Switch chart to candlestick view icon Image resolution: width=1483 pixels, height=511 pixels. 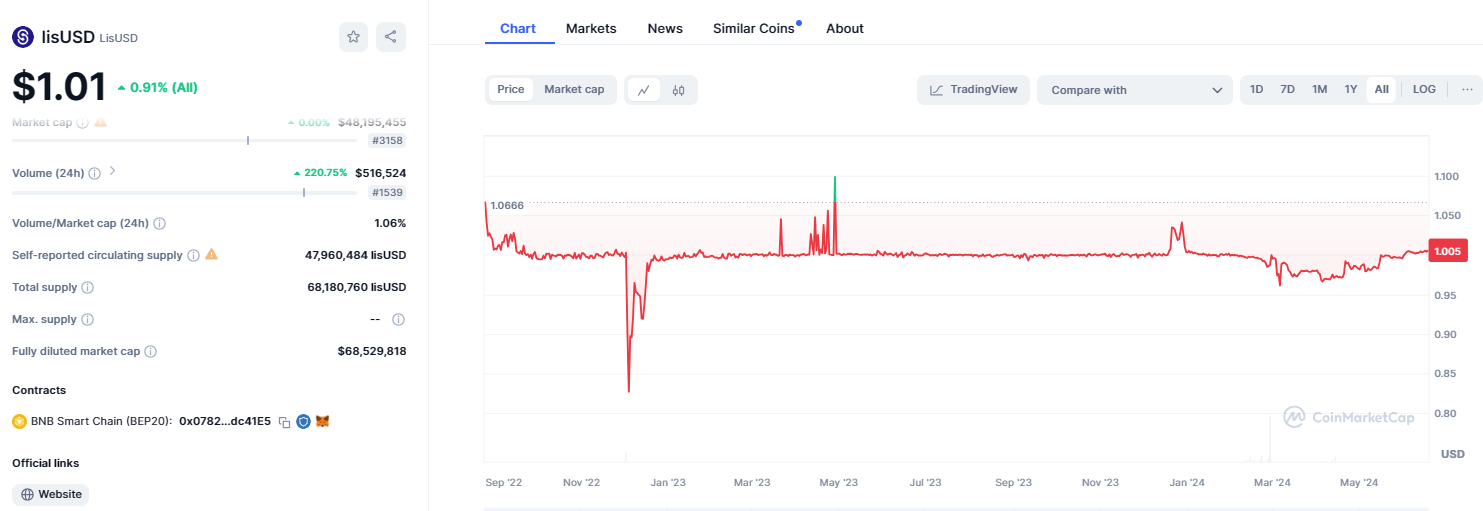[x=678, y=90]
